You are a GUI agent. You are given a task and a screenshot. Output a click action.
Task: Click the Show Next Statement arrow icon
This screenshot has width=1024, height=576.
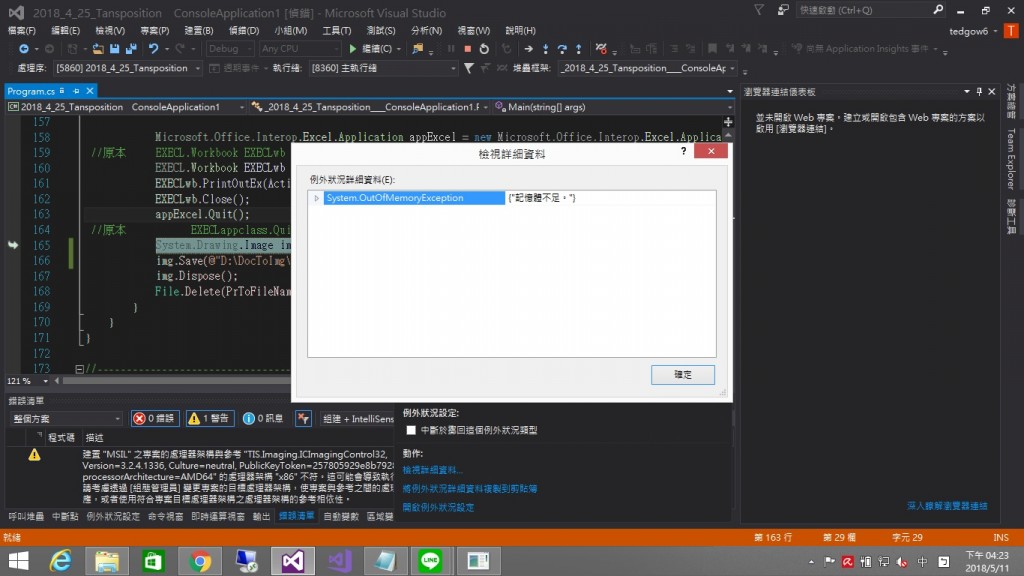(528, 49)
